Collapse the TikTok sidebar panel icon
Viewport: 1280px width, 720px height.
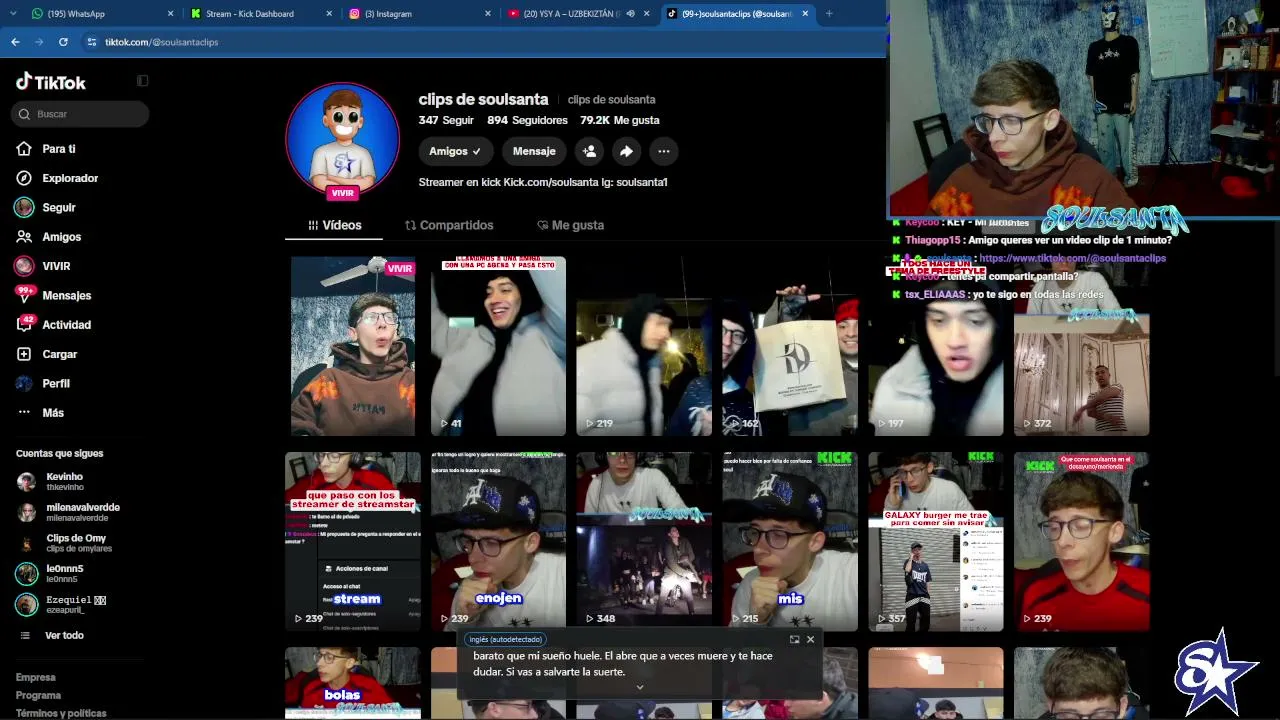142,81
